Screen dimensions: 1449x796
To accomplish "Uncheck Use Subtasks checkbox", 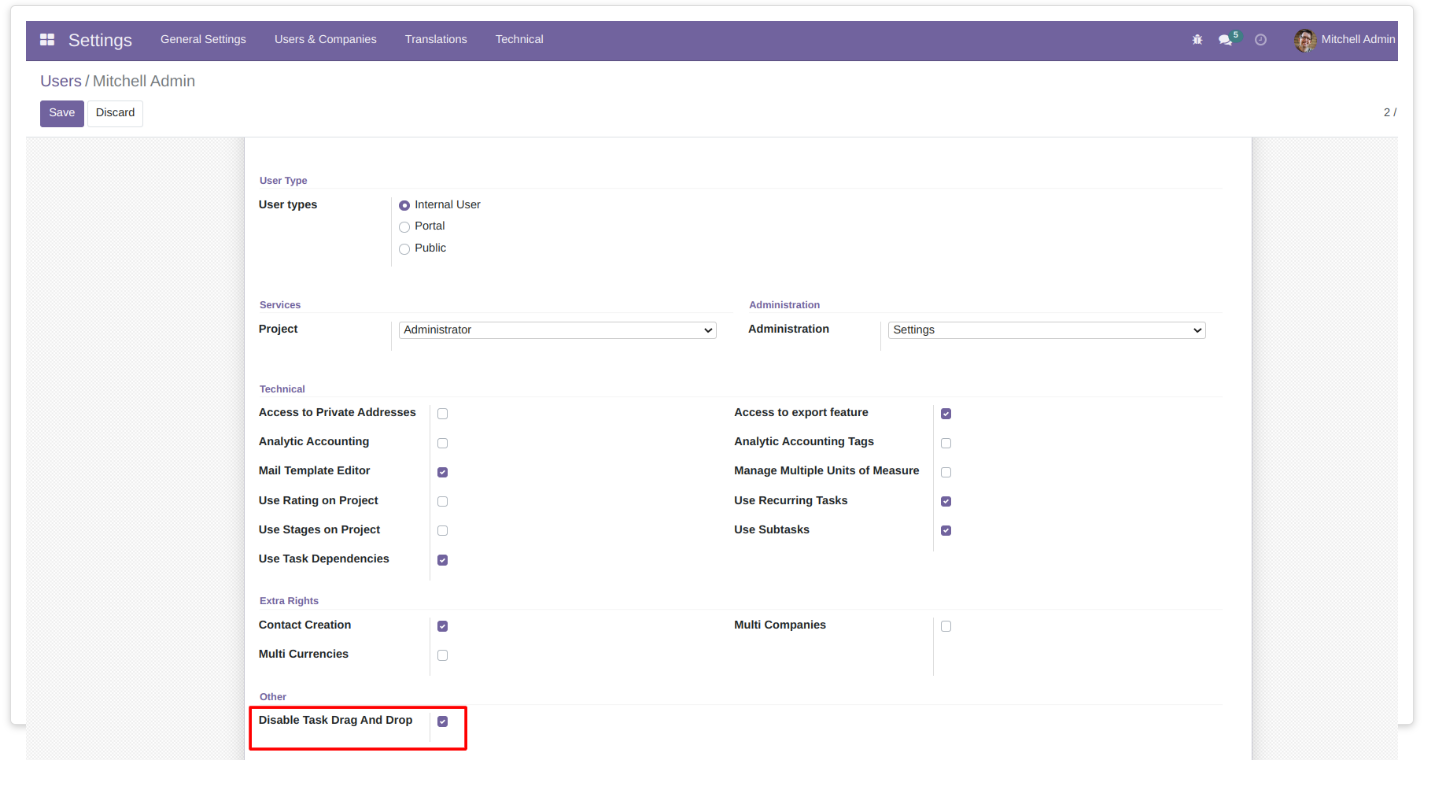I will click(945, 531).
